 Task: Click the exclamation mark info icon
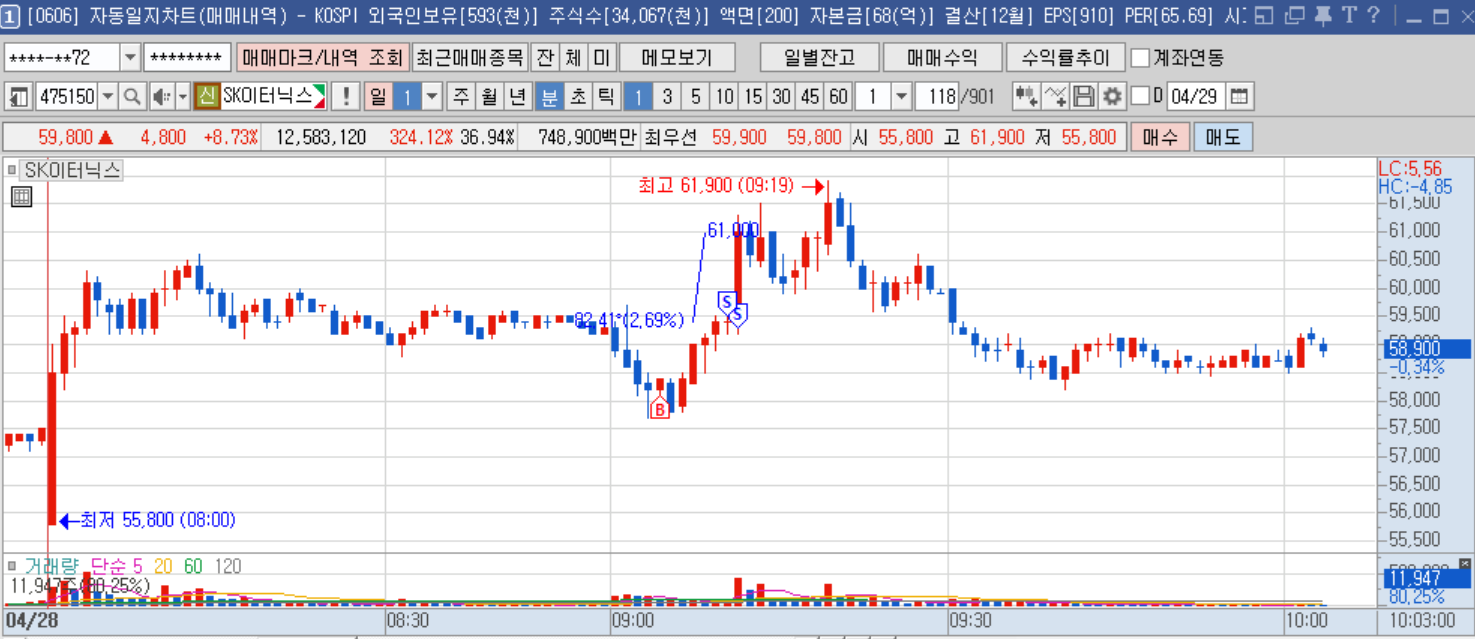click(x=346, y=97)
